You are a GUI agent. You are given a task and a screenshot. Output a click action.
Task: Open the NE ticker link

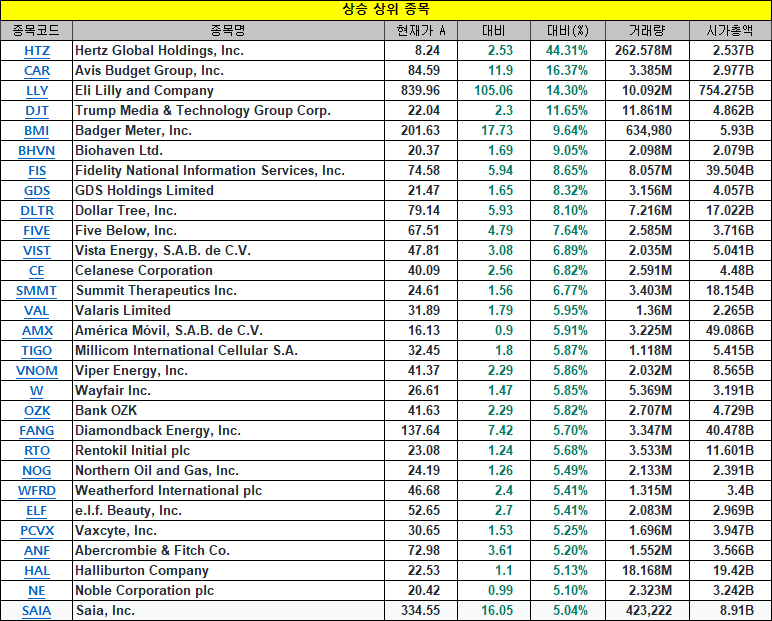point(37,590)
